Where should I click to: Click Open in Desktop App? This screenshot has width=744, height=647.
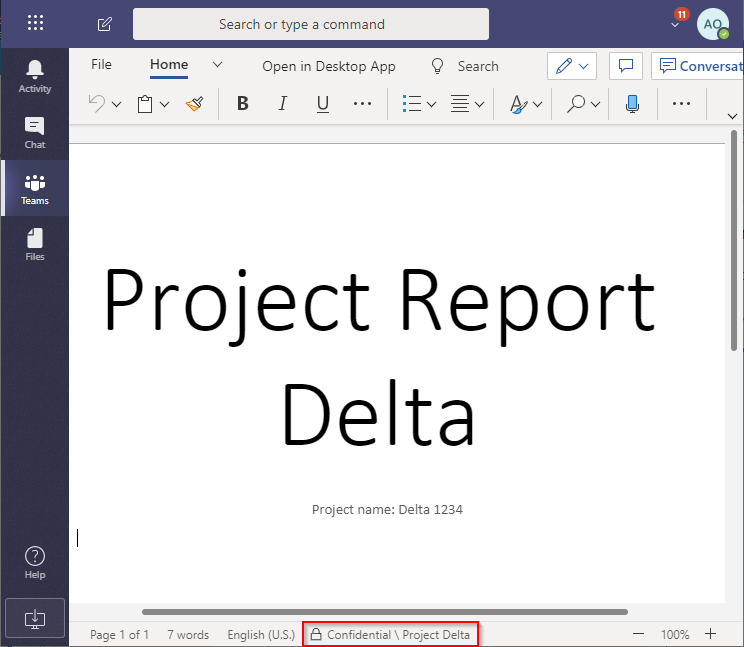[329, 66]
